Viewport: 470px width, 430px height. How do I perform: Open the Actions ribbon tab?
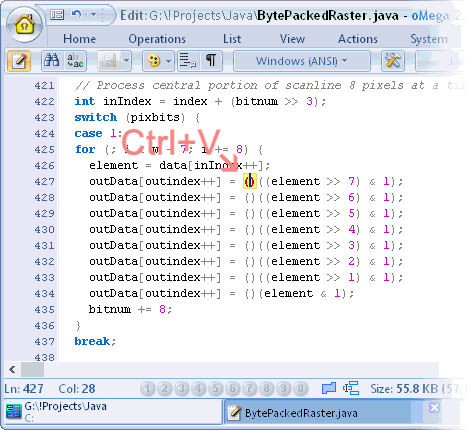click(358, 39)
